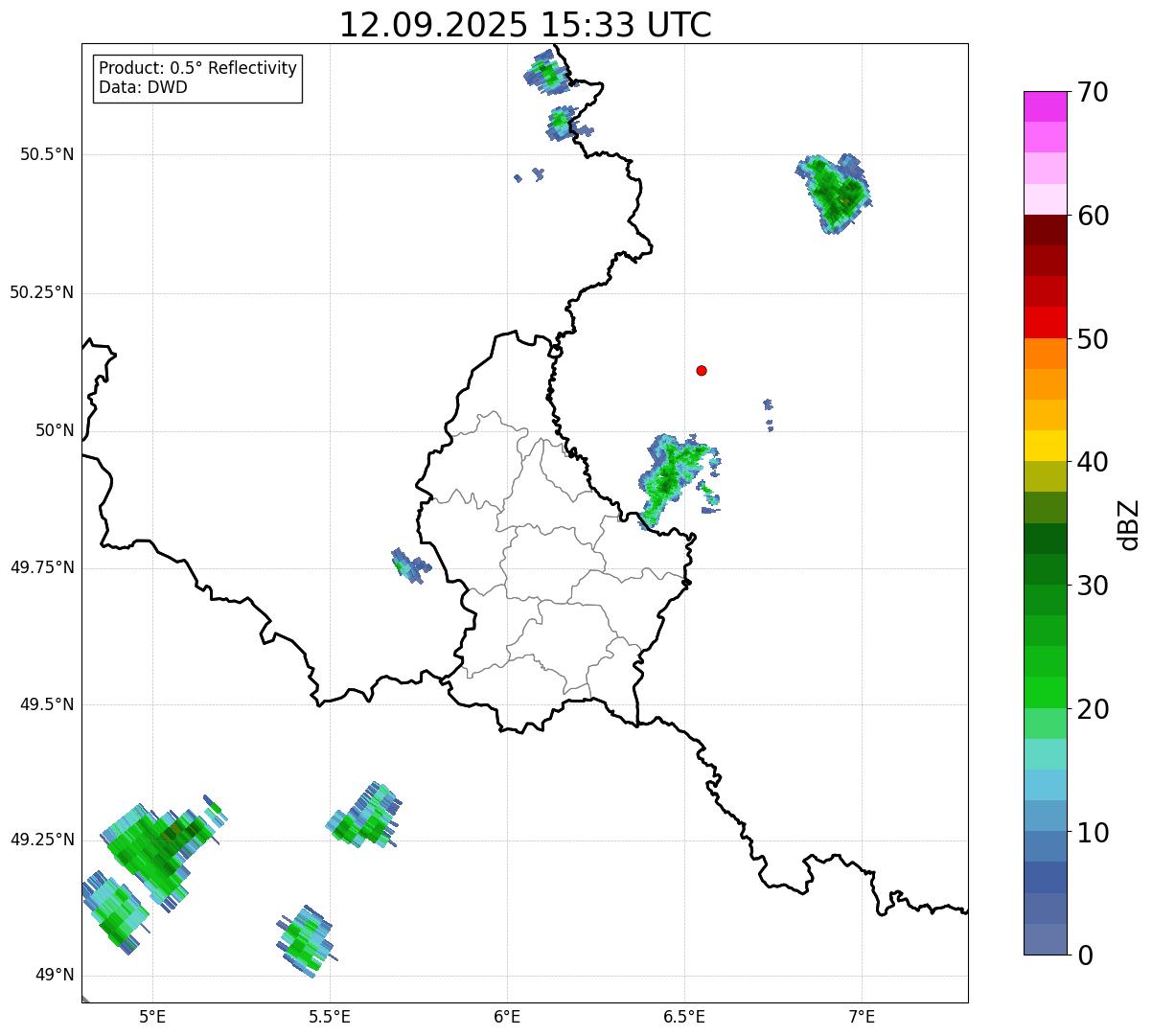The width and height of the screenshot is (1152, 1036).
Task: Click the 7°E longitude label
Action: (863, 1016)
